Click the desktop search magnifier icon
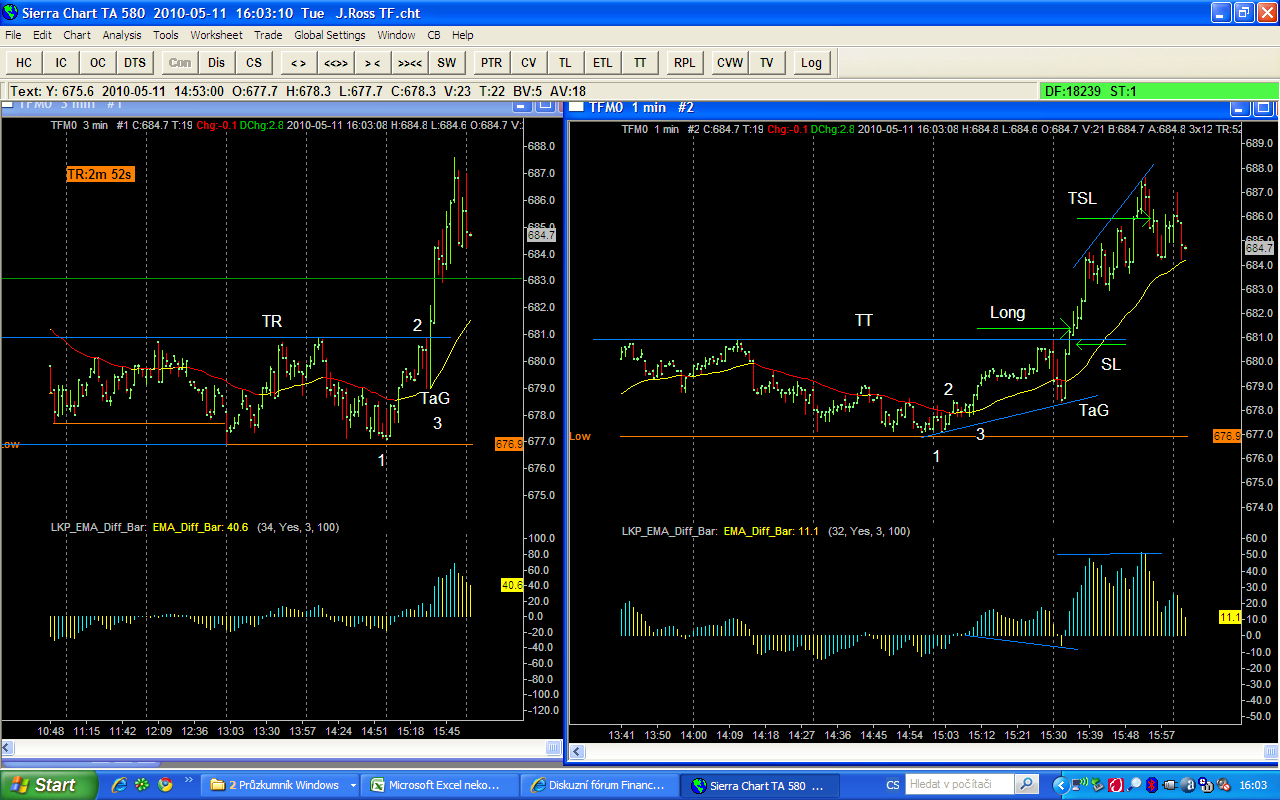 point(1026,785)
